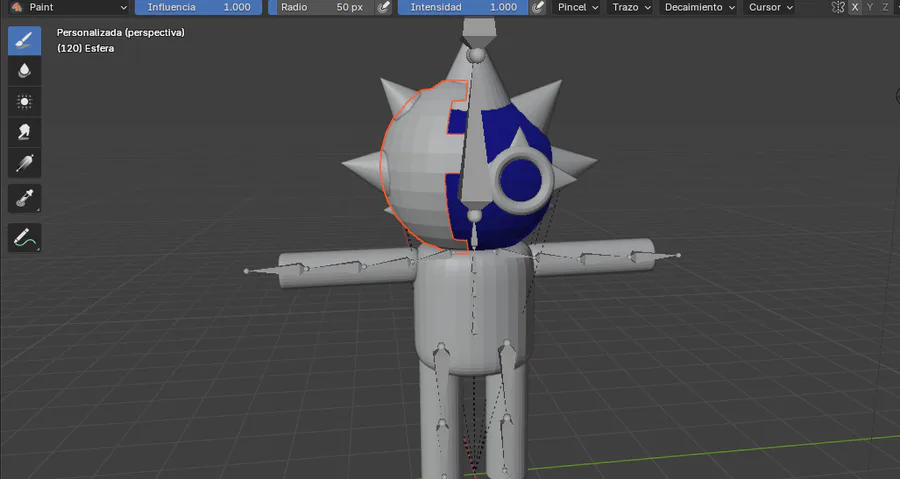Toggle pressure sensitivity for Intensidad

click(537, 7)
